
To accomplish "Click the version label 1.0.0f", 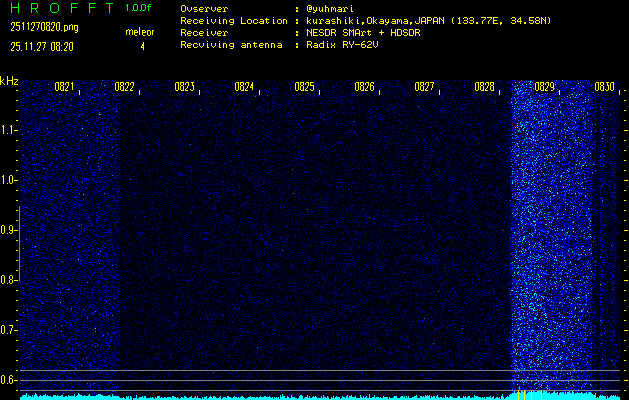I will pos(138,8).
